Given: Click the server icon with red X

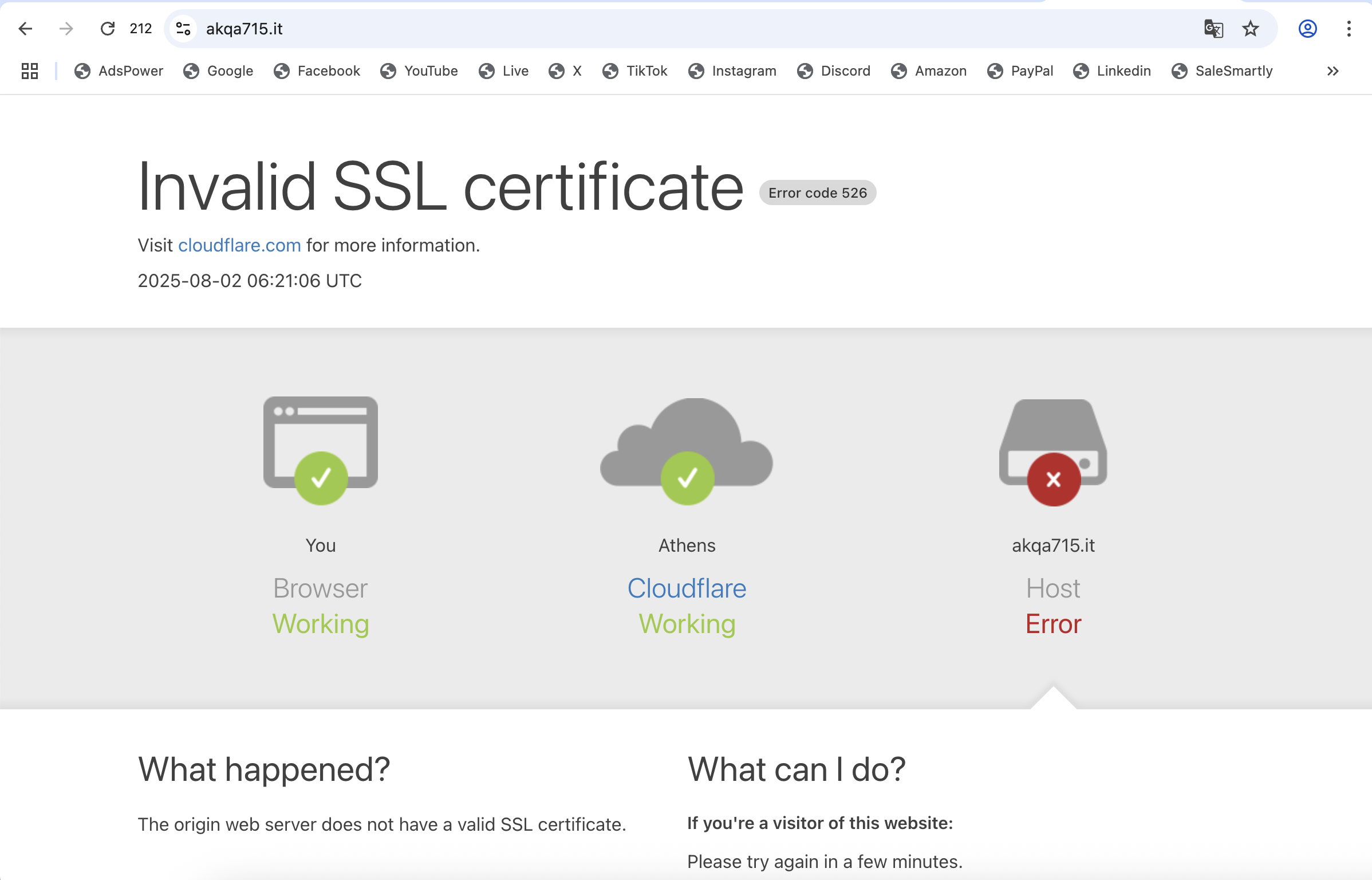Looking at the screenshot, I should (x=1053, y=453).
